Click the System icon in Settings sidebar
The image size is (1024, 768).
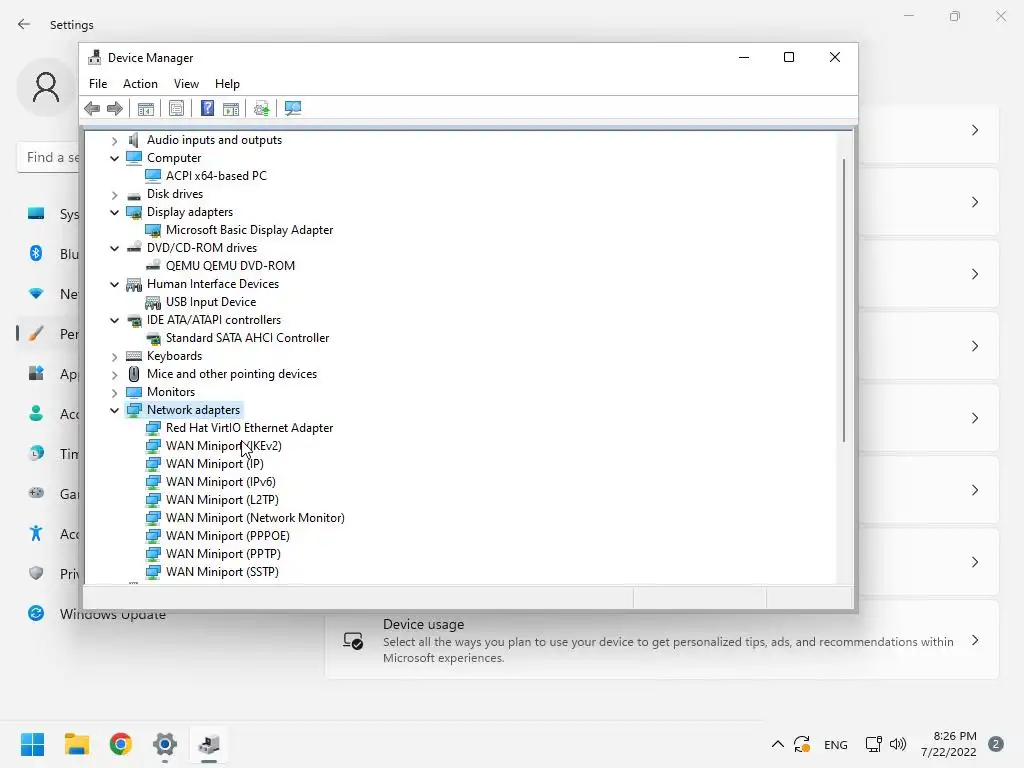pyautogui.click(x=36, y=214)
